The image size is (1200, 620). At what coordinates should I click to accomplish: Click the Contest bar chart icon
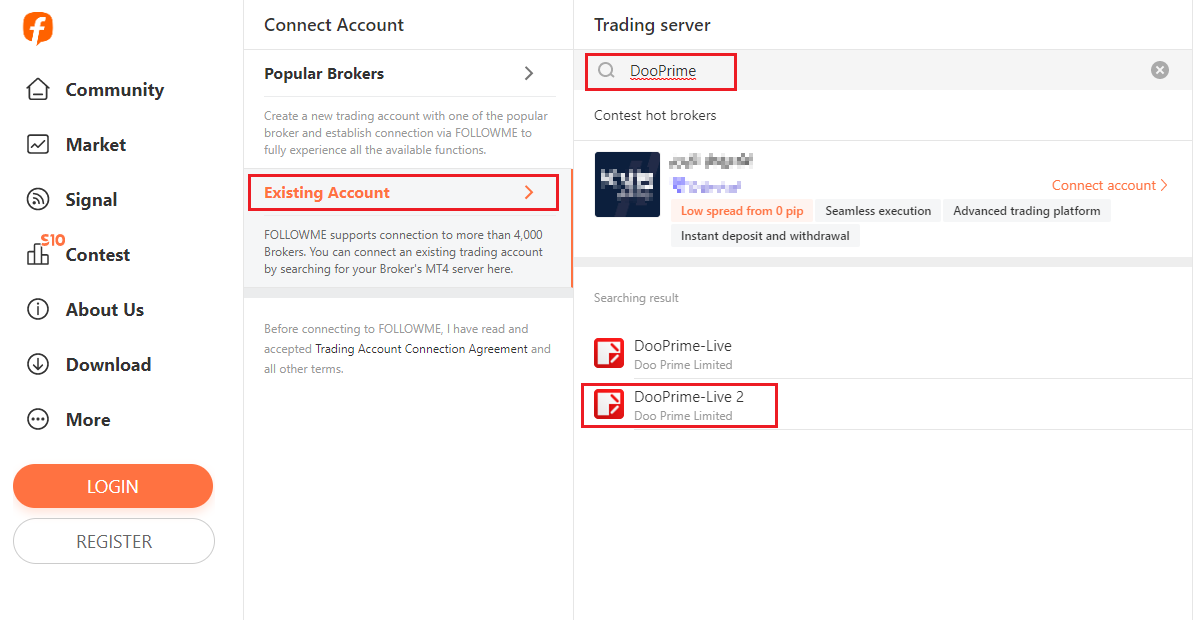pos(38,254)
